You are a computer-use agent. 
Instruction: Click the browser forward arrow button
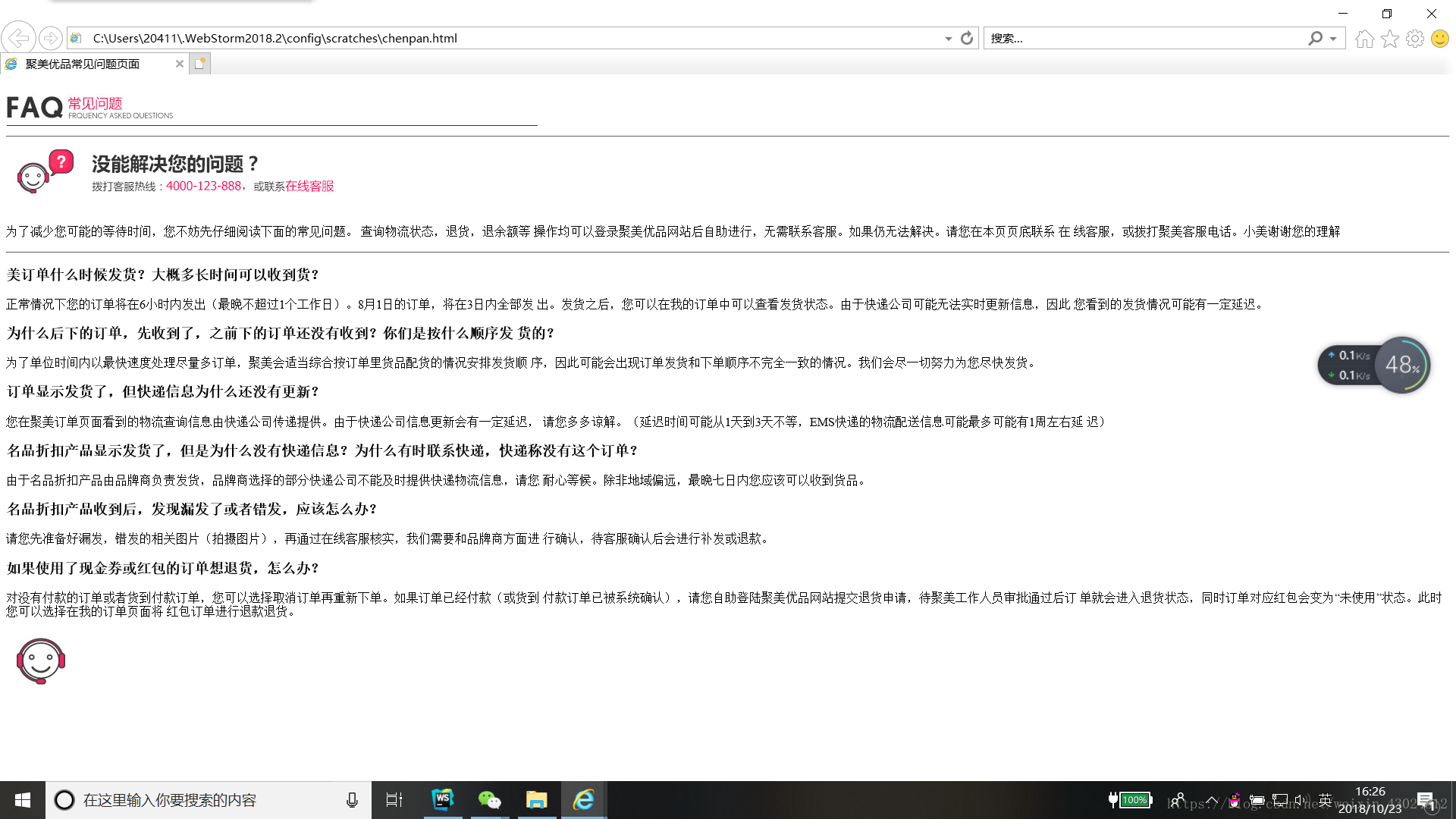pyautogui.click(x=50, y=38)
